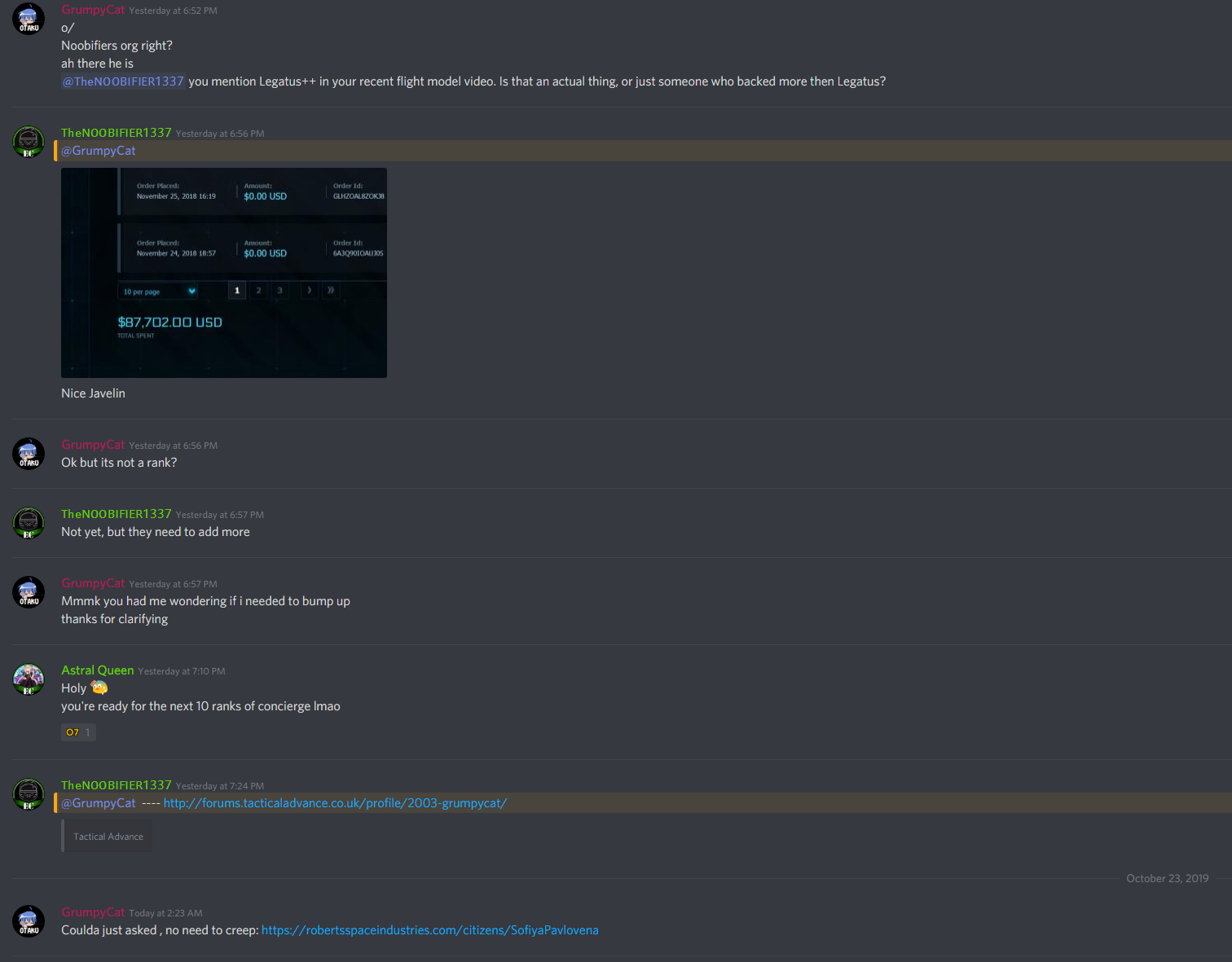Click the TheNOOBIFIER1337 username at 6:57 PM

click(117, 514)
